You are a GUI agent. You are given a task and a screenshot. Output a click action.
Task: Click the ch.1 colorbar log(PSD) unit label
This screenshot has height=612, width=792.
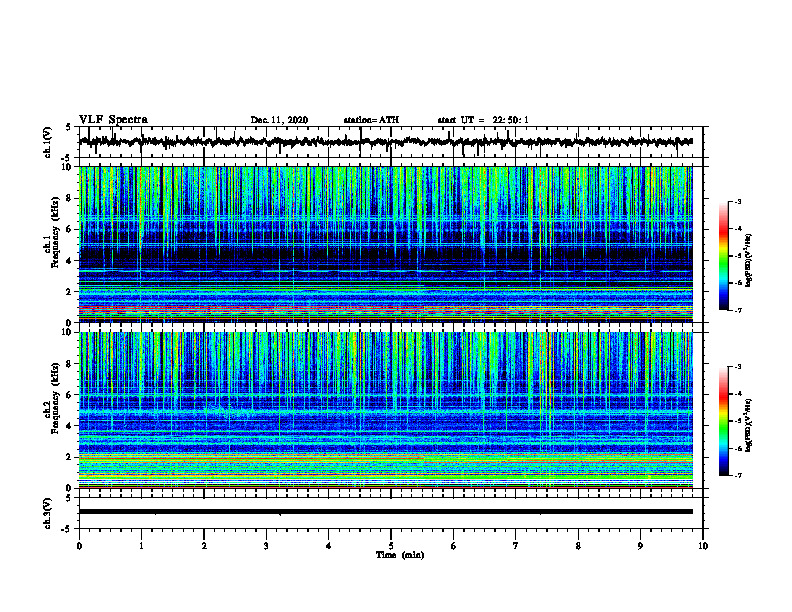[749, 260]
